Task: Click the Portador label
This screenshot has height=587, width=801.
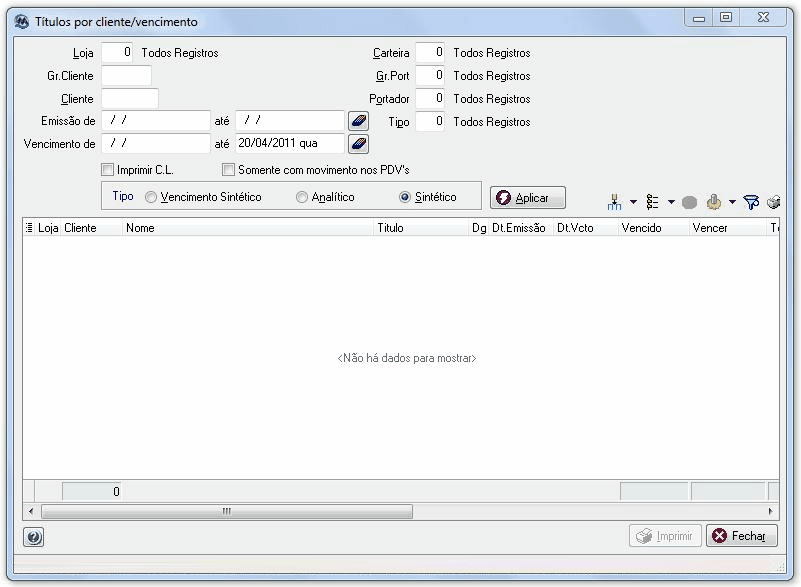Action: click(x=389, y=99)
